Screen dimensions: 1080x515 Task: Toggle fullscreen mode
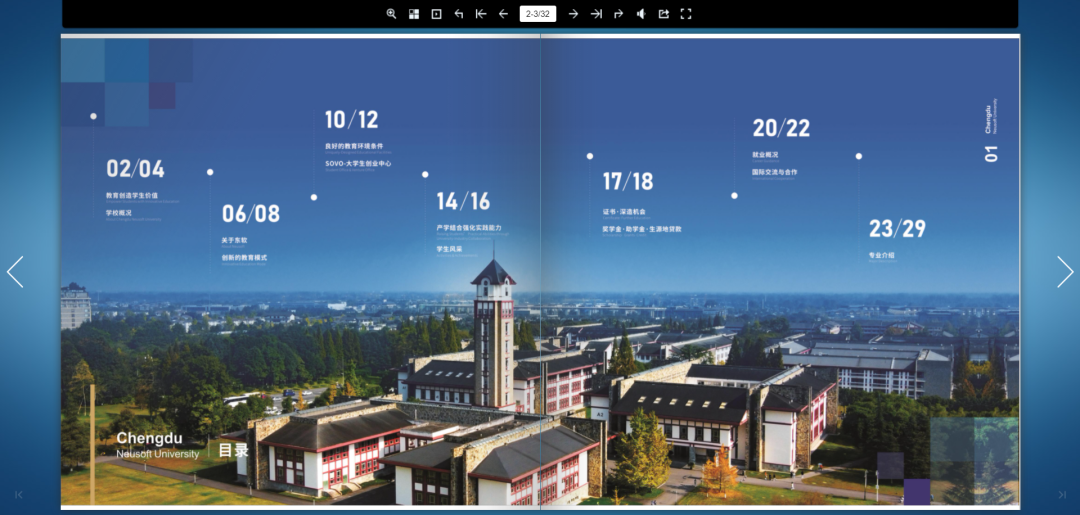(686, 14)
